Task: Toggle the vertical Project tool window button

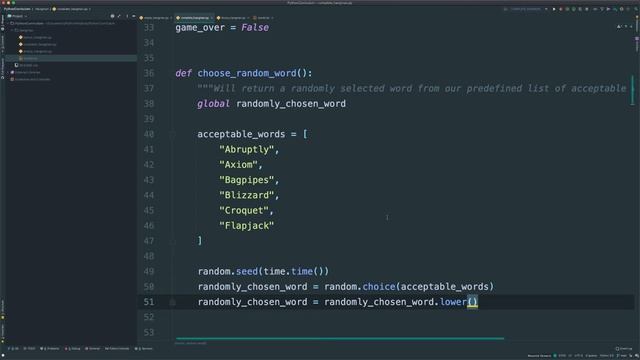Action: point(2,22)
